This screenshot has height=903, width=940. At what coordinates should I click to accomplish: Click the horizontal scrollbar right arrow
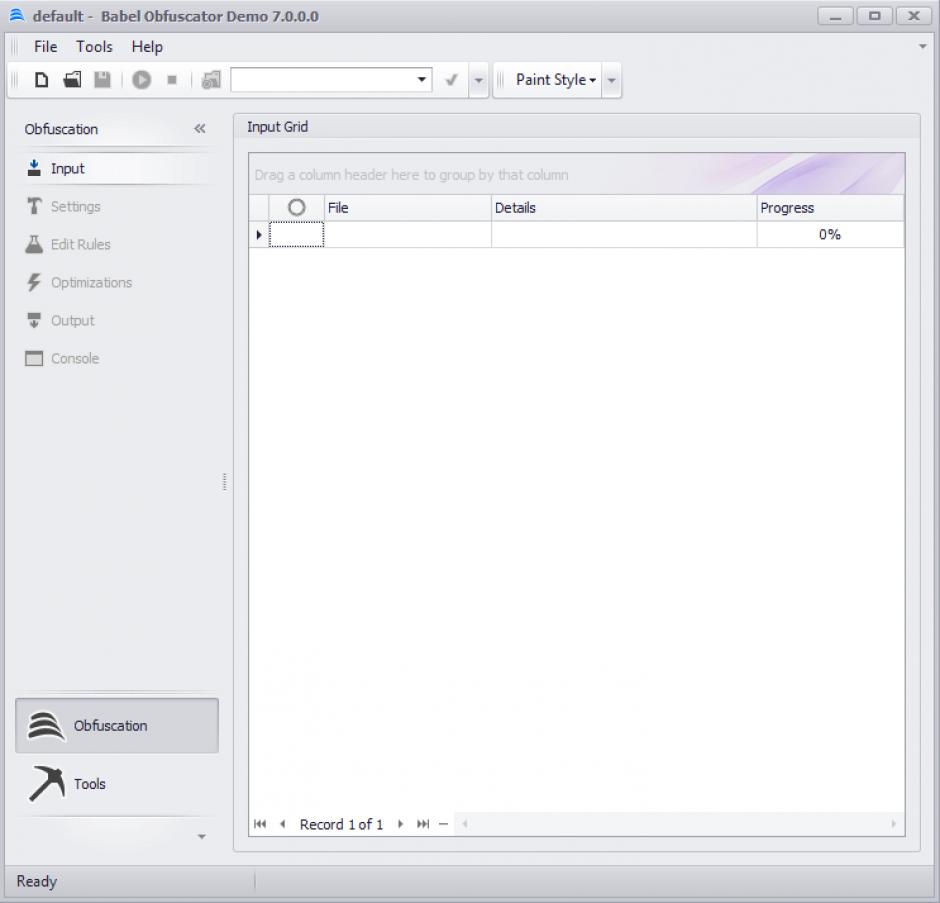click(894, 824)
